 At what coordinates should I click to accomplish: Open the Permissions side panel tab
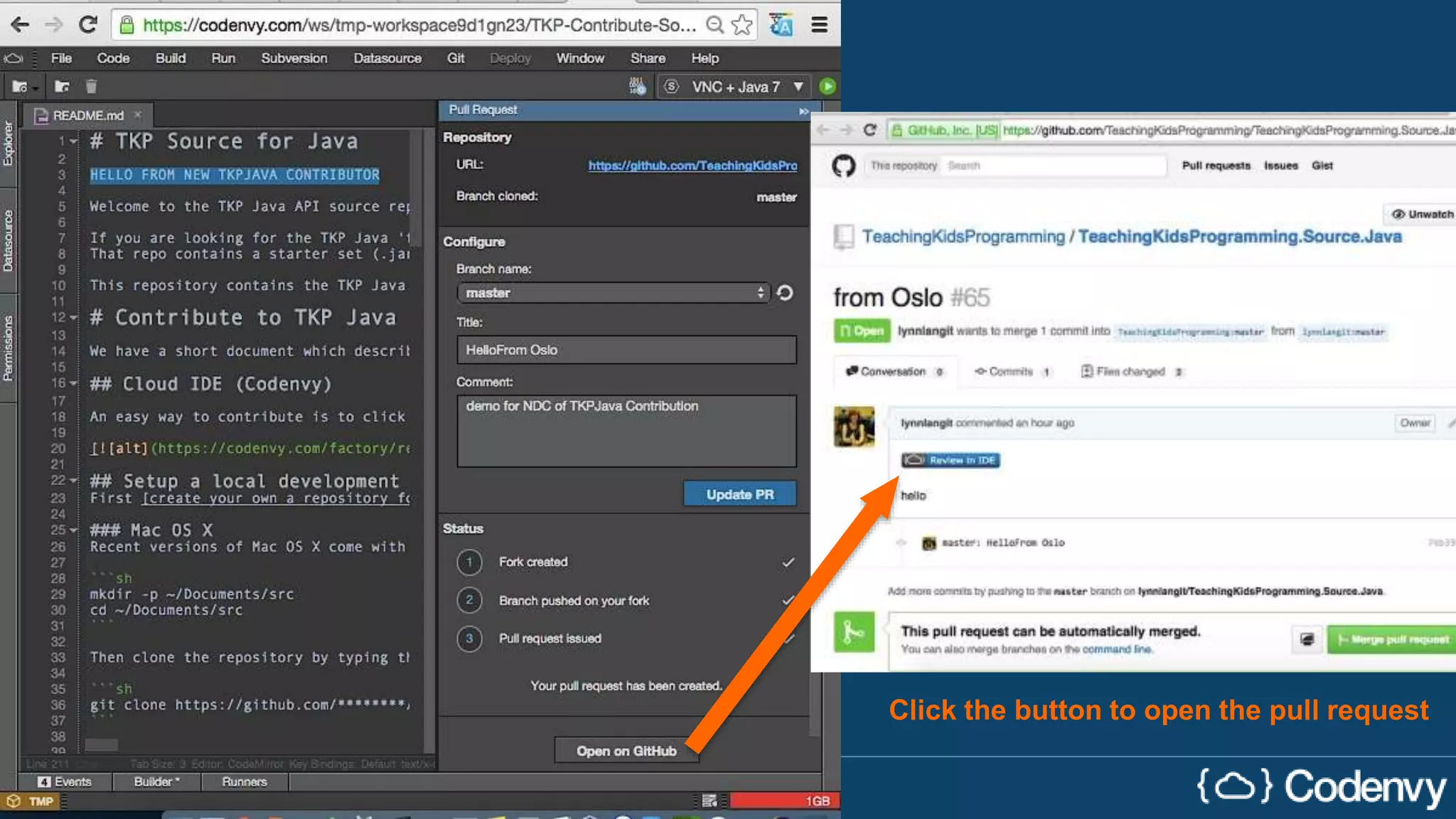click(8, 348)
